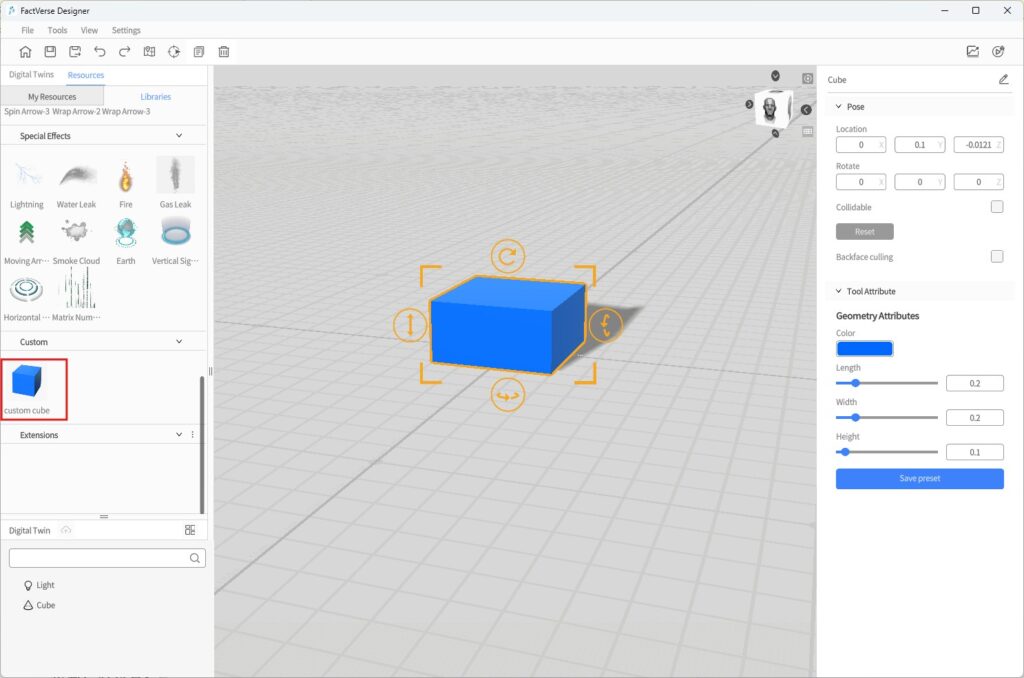Toggle the Backface culling checkbox
1024x678 pixels.
tap(996, 257)
